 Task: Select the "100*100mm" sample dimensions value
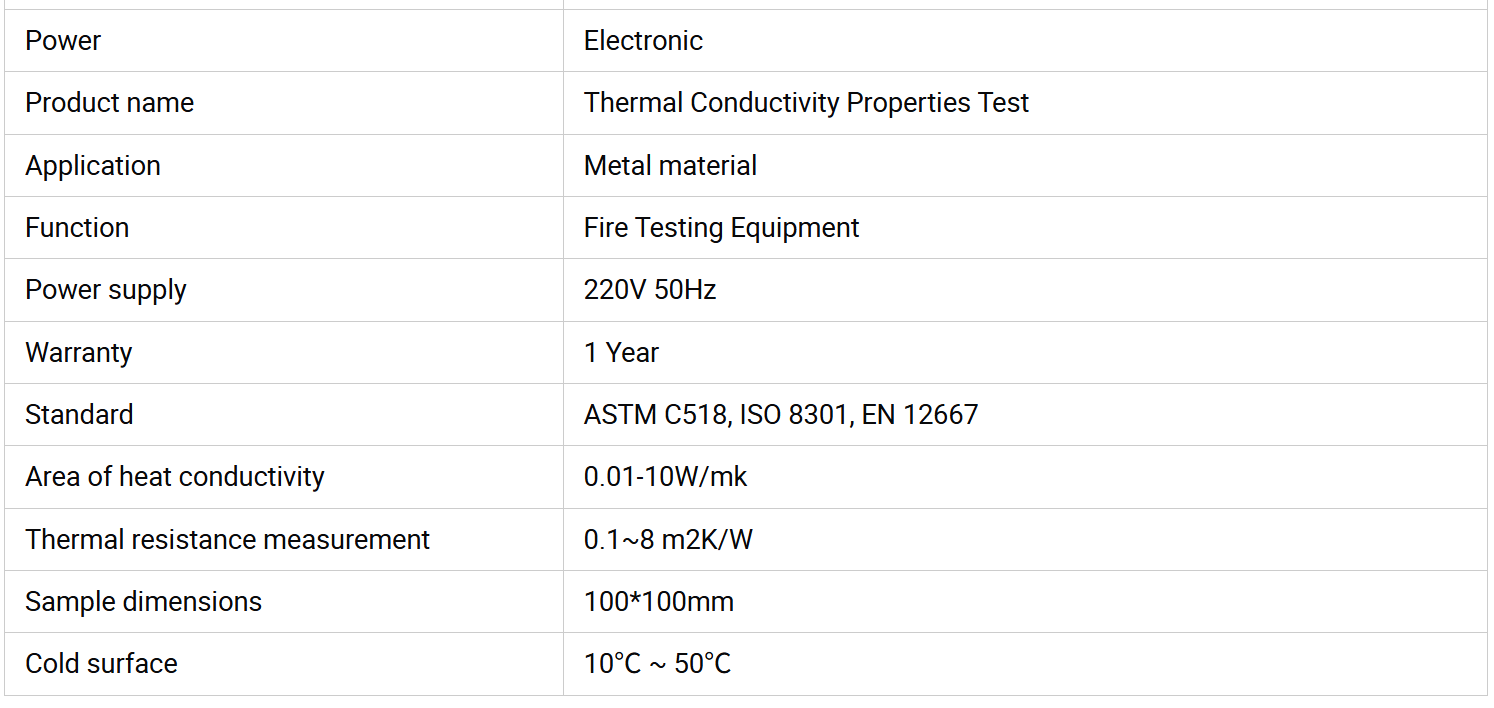click(x=658, y=602)
